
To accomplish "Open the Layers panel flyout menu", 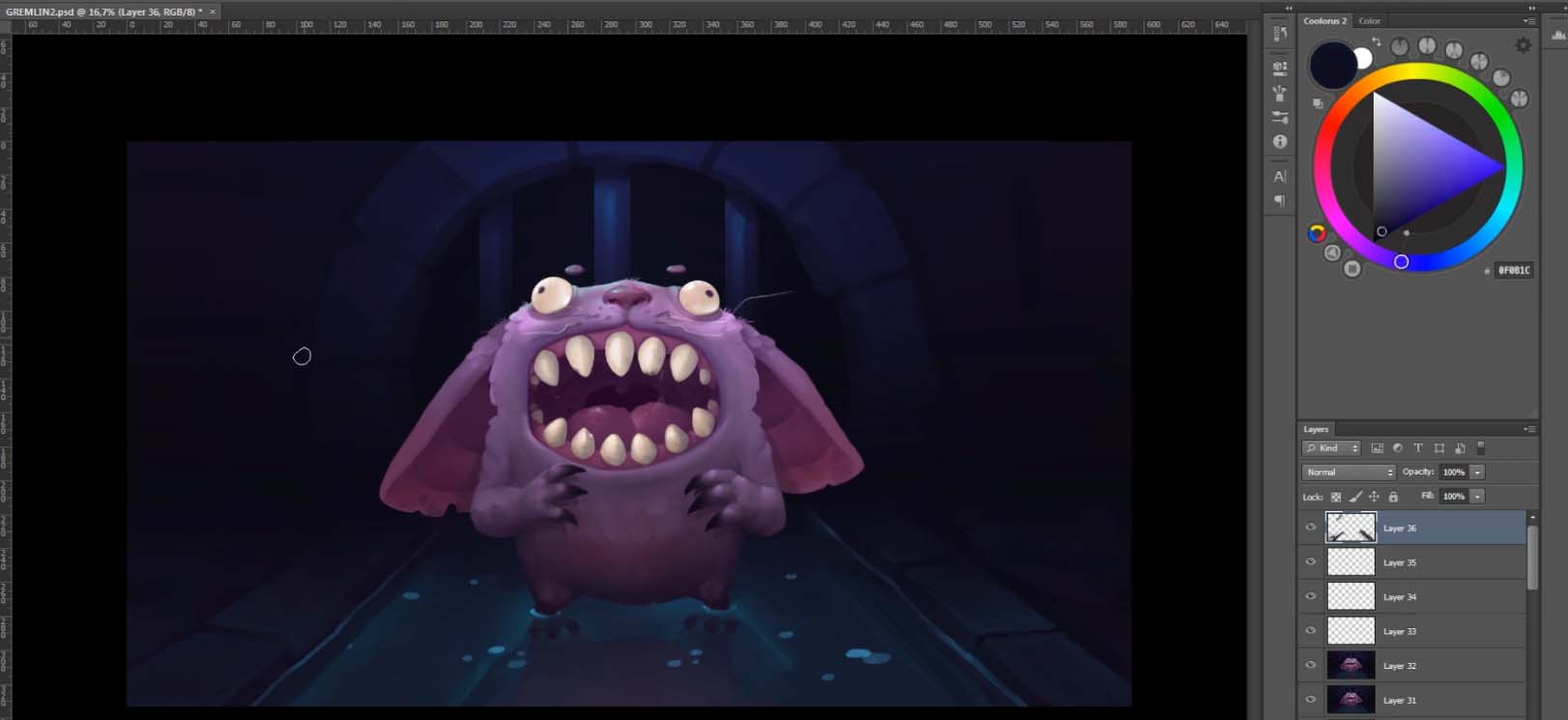I will [x=1529, y=429].
